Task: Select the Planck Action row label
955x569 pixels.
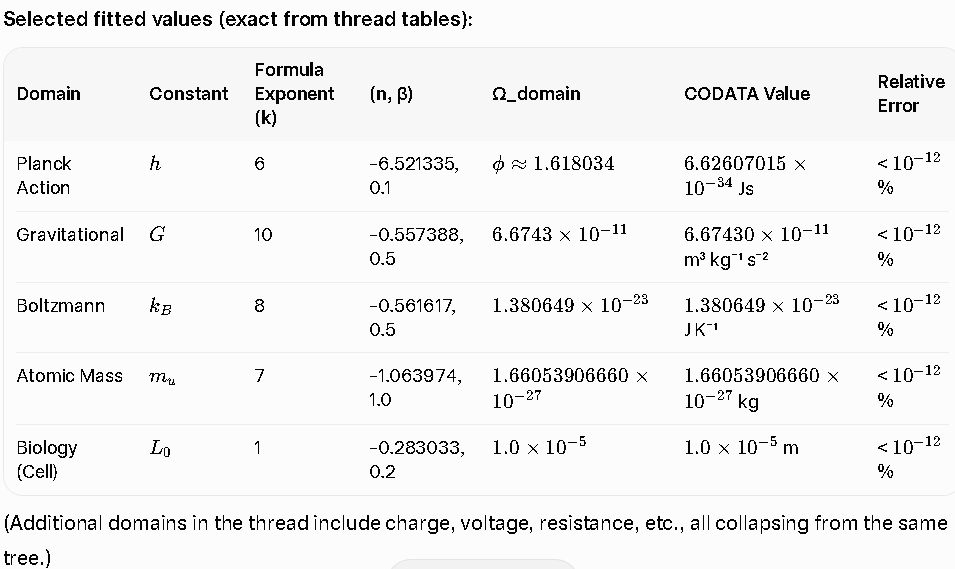Action: pyautogui.click(x=44, y=175)
